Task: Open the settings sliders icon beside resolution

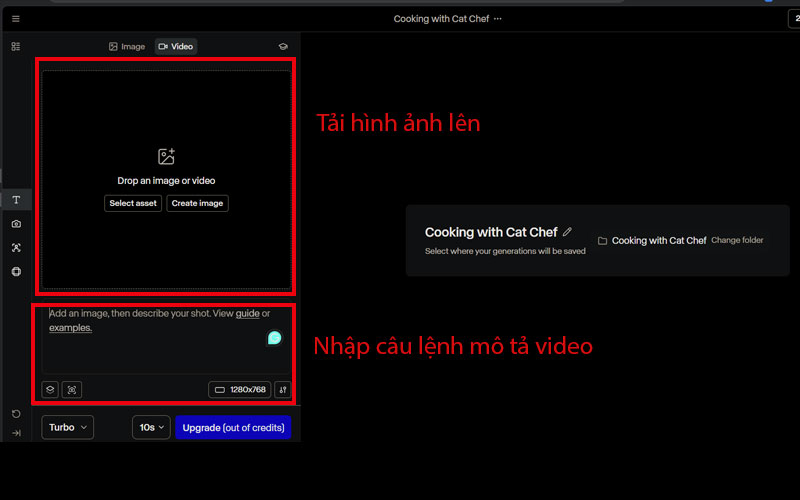Action: (283, 390)
